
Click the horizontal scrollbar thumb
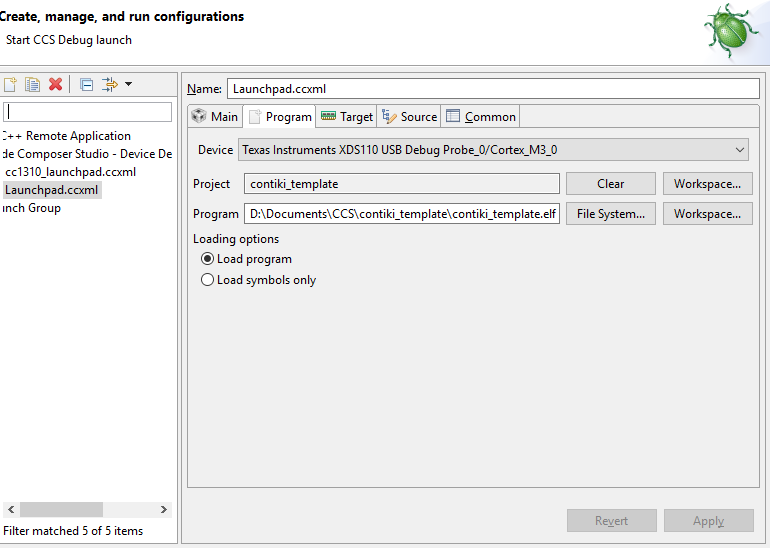[x=61, y=509]
